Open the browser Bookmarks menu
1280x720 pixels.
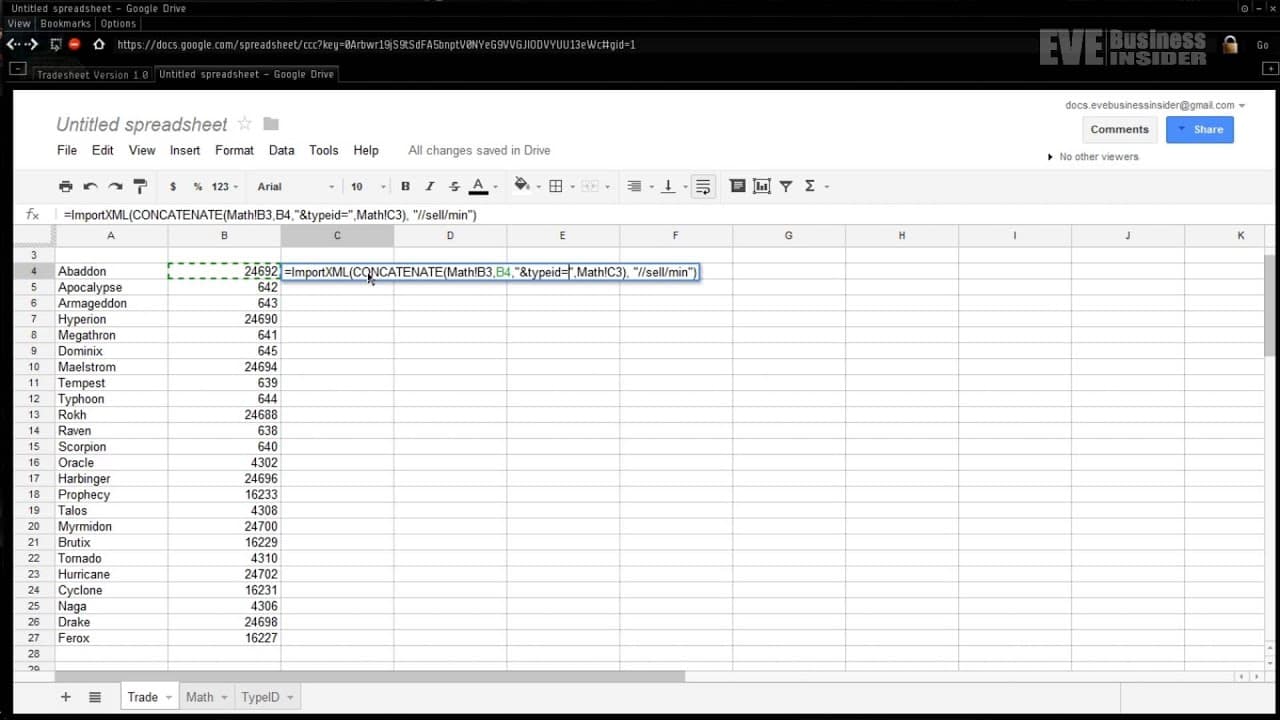(65, 23)
